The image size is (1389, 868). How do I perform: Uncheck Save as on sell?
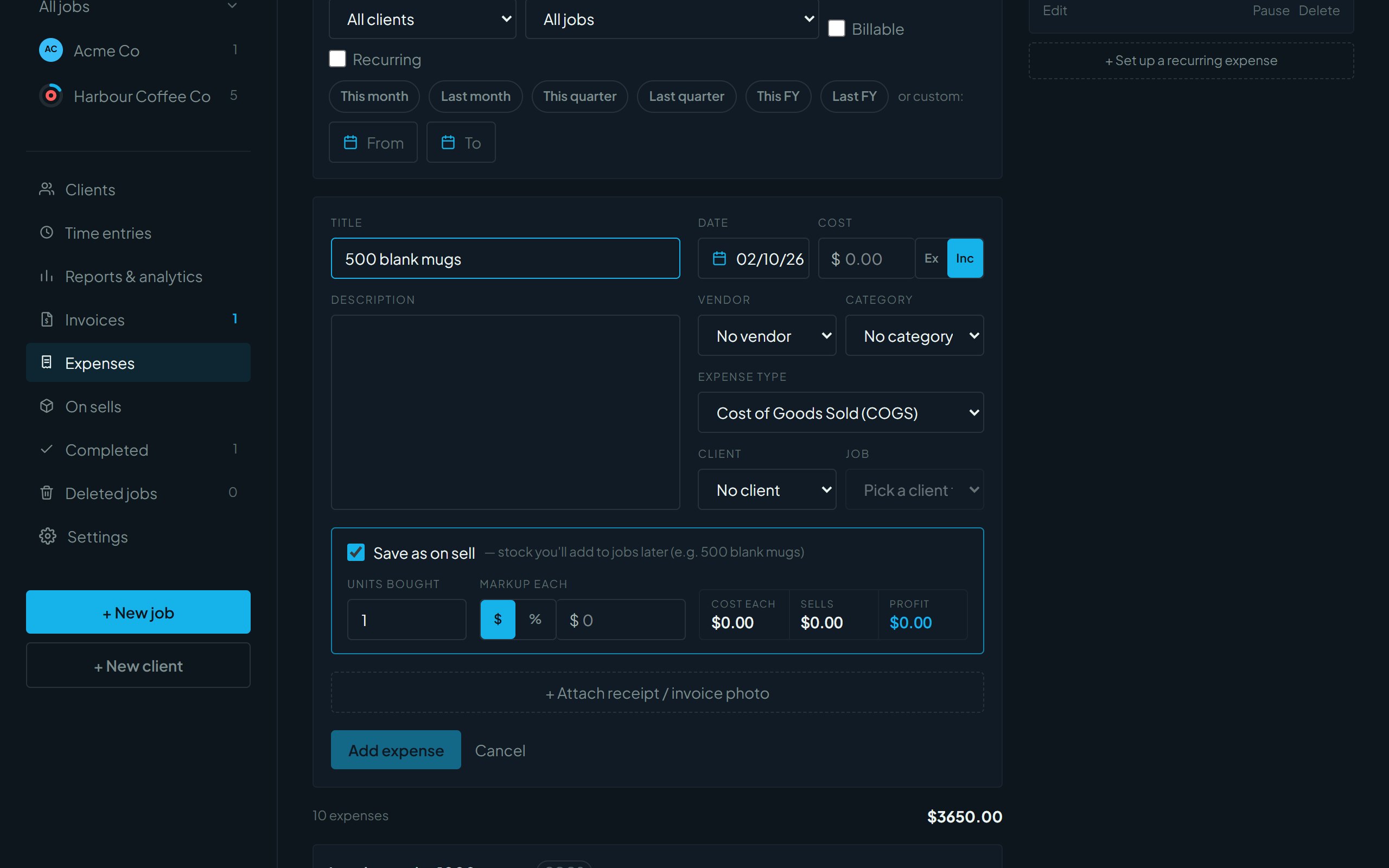(x=356, y=552)
